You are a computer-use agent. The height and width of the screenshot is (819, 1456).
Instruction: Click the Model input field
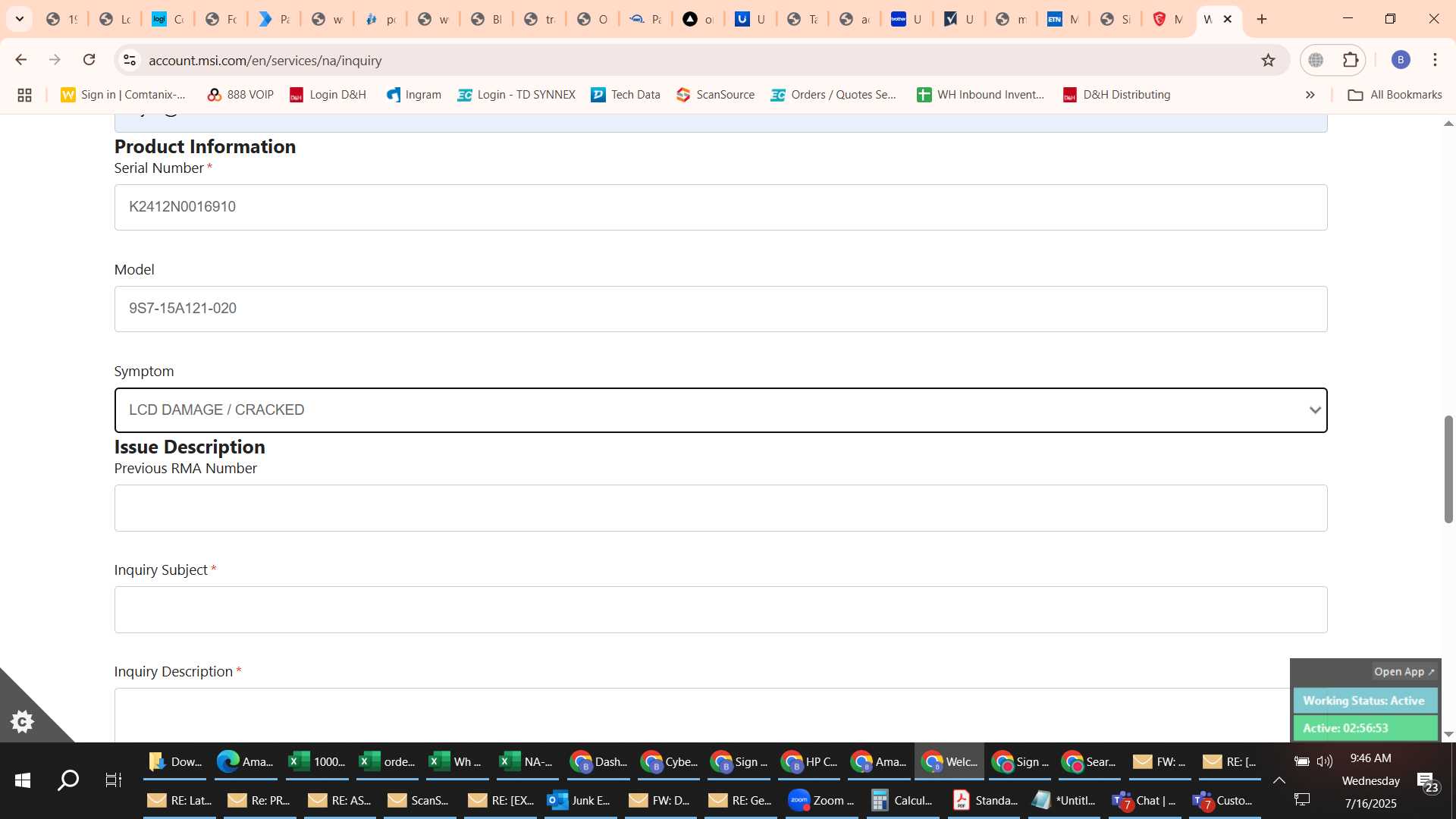tap(720, 309)
